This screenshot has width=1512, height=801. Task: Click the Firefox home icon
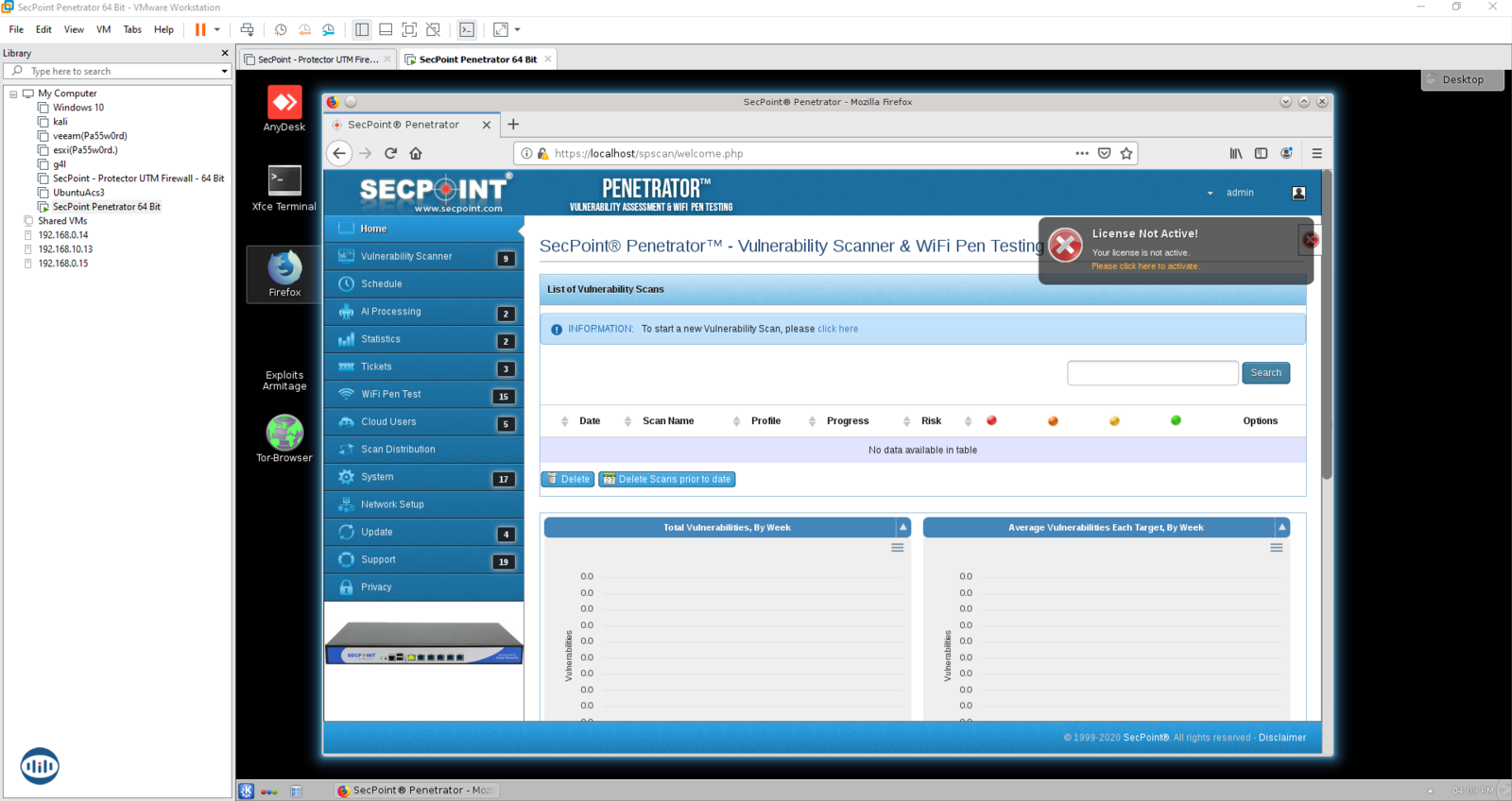pyautogui.click(x=416, y=153)
